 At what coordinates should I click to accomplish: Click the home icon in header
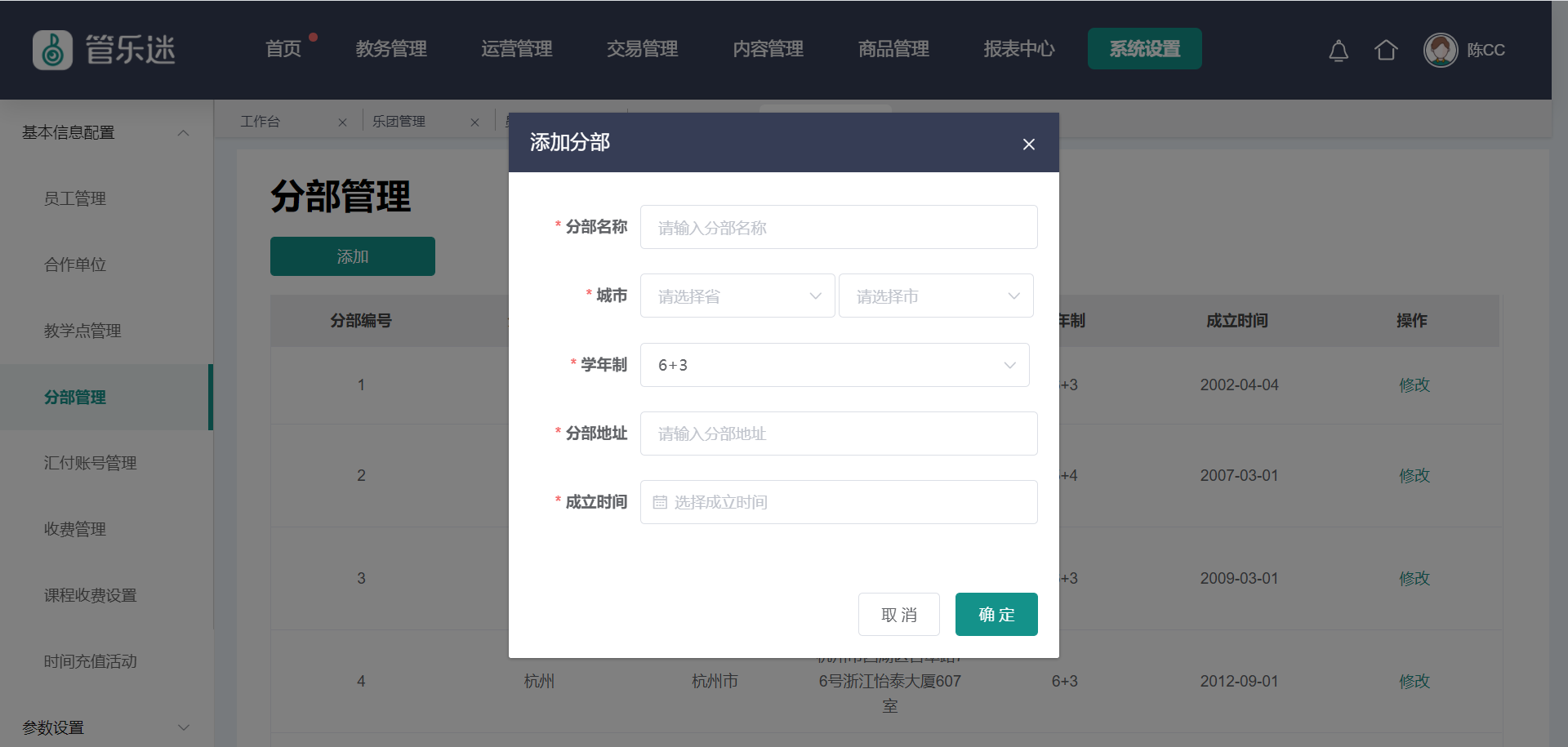[1385, 51]
